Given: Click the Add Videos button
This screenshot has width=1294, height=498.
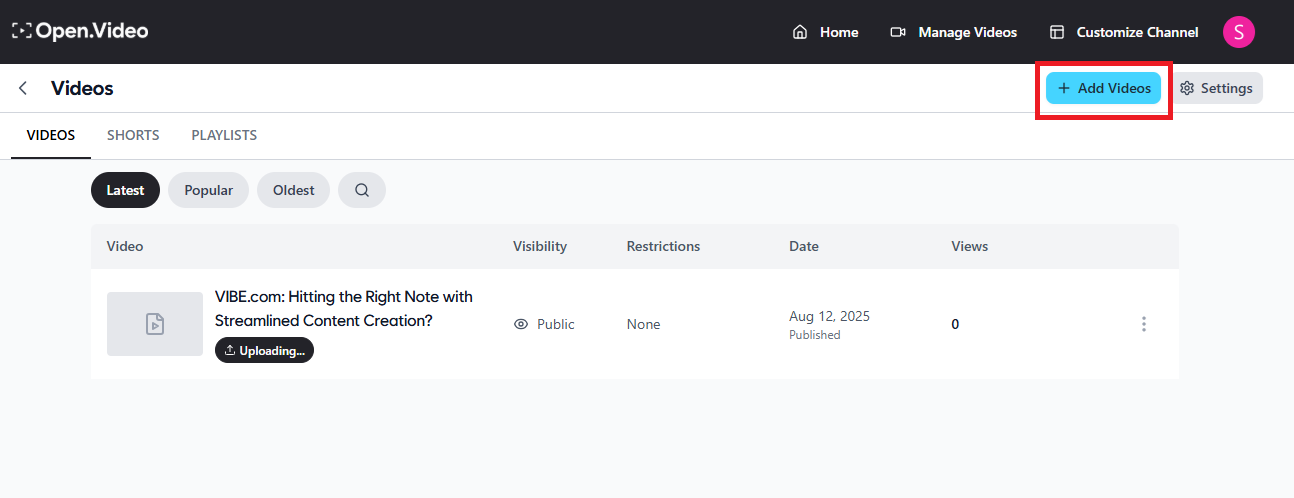Looking at the screenshot, I should click(x=1104, y=88).
